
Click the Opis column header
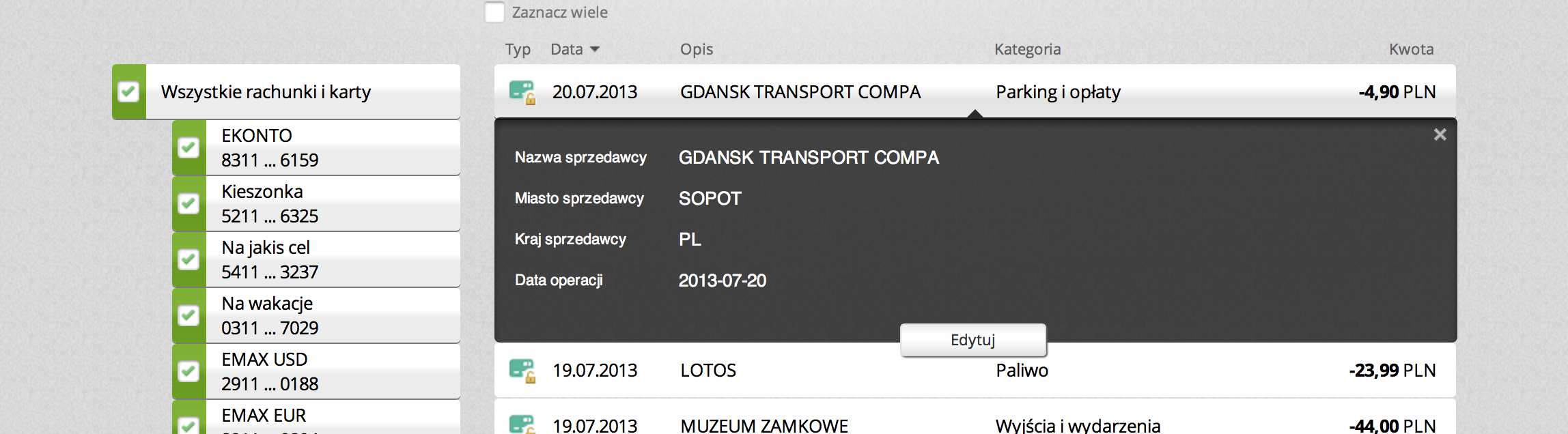[696, 49]
